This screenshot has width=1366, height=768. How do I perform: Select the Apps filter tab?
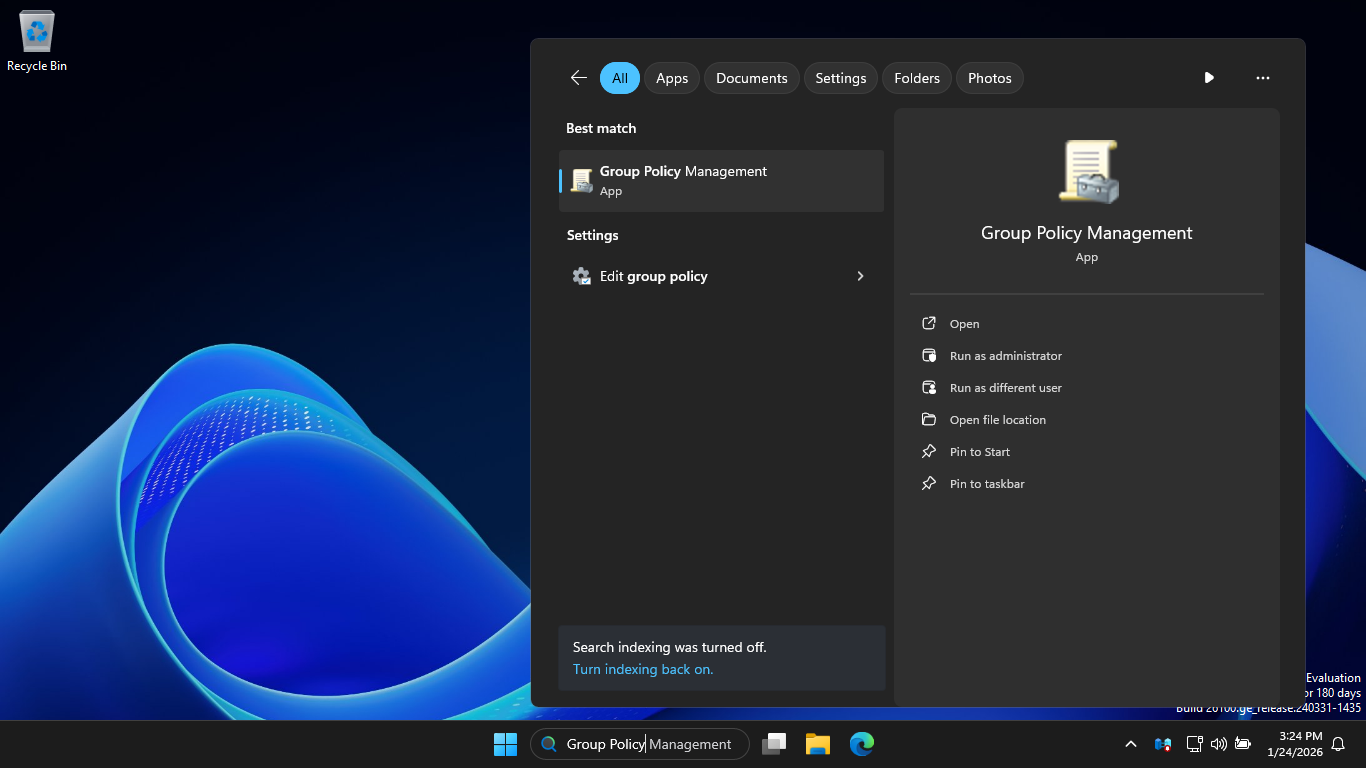pos(672,78)
